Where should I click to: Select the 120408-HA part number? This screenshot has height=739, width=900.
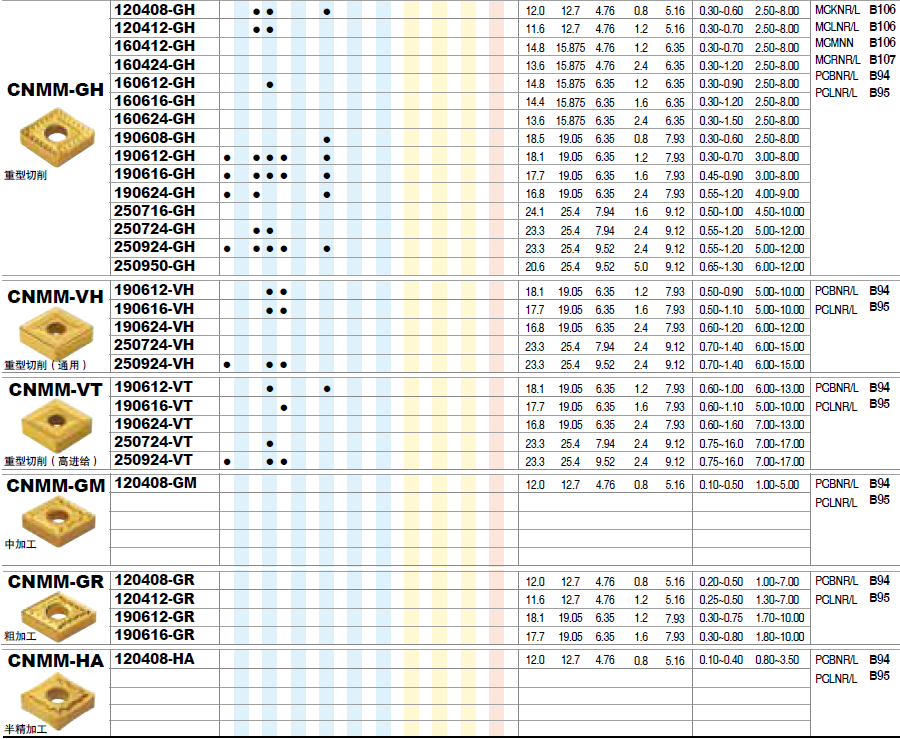(155, 659)
